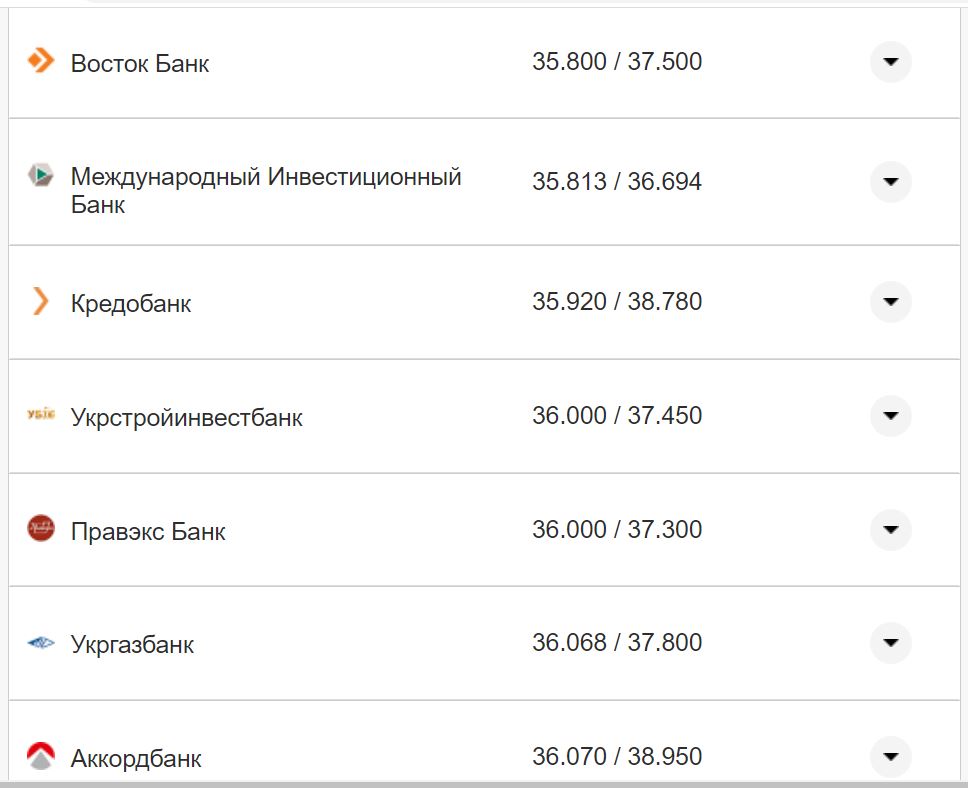Expand the Укрстройинвестбанк rates row
Screen dimensions: 968x788
[889, 417]
